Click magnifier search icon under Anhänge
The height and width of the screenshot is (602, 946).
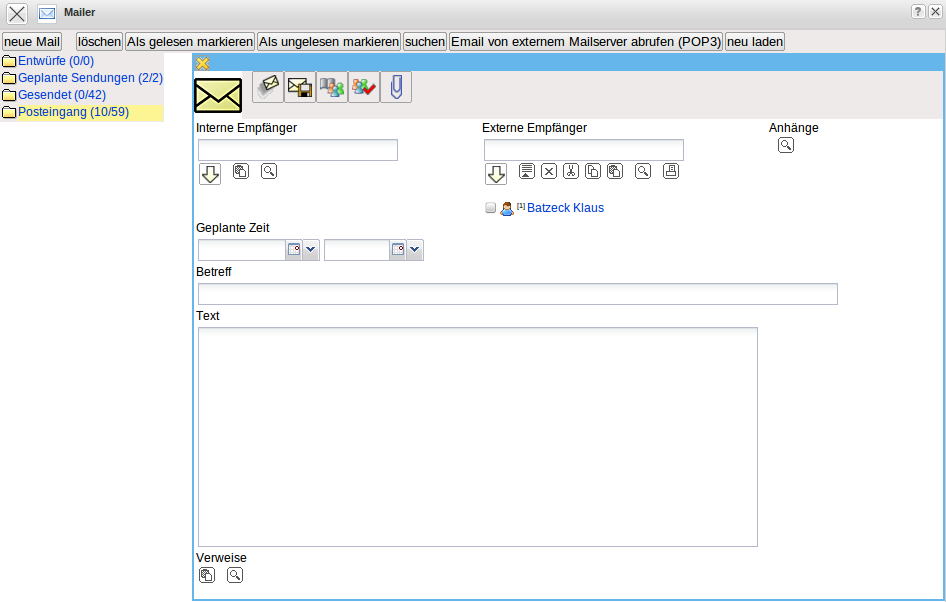(x=786, y=146)
